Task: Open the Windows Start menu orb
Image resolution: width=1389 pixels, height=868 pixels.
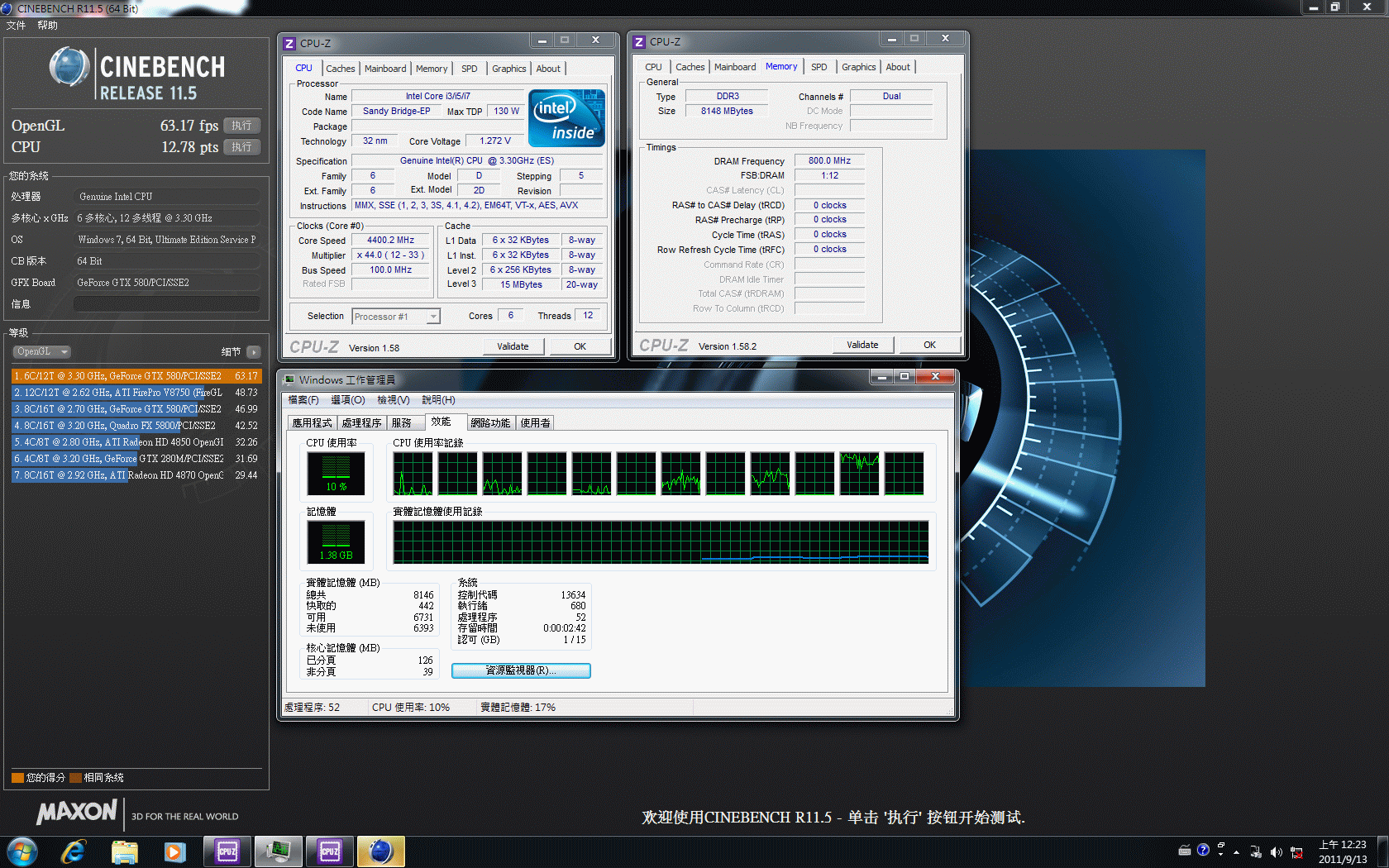Action: click(x=22, y=851)
